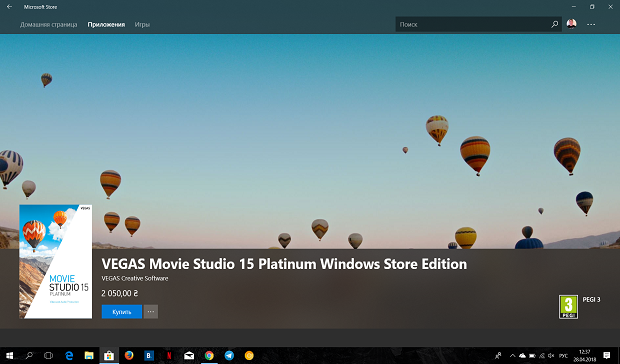Click the VEGAS Movie Studio 15 Platinum title
The width and height of the screenshot is (620, 364).
click(284, 264)
